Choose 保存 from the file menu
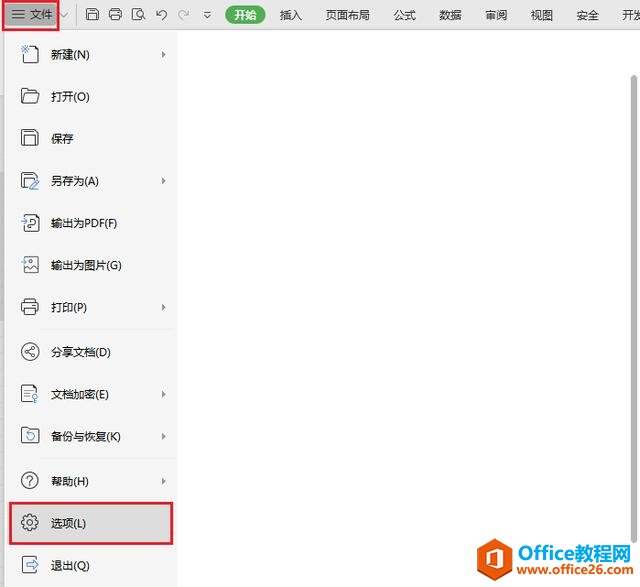The image size is (640, 587). [x=91, y=138]
